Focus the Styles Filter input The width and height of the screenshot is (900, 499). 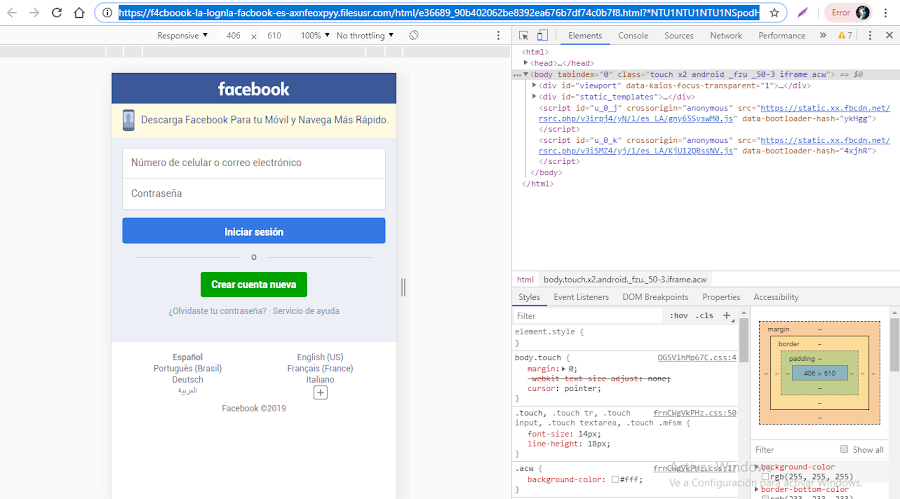pyautogui.click(x=588, y=315)
